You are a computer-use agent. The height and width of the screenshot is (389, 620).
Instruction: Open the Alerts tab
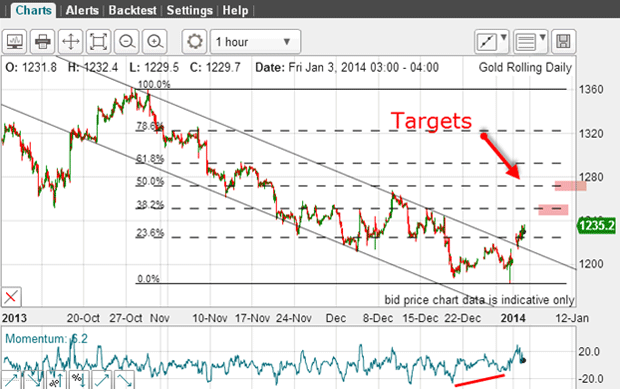click(x=82, y=10)
